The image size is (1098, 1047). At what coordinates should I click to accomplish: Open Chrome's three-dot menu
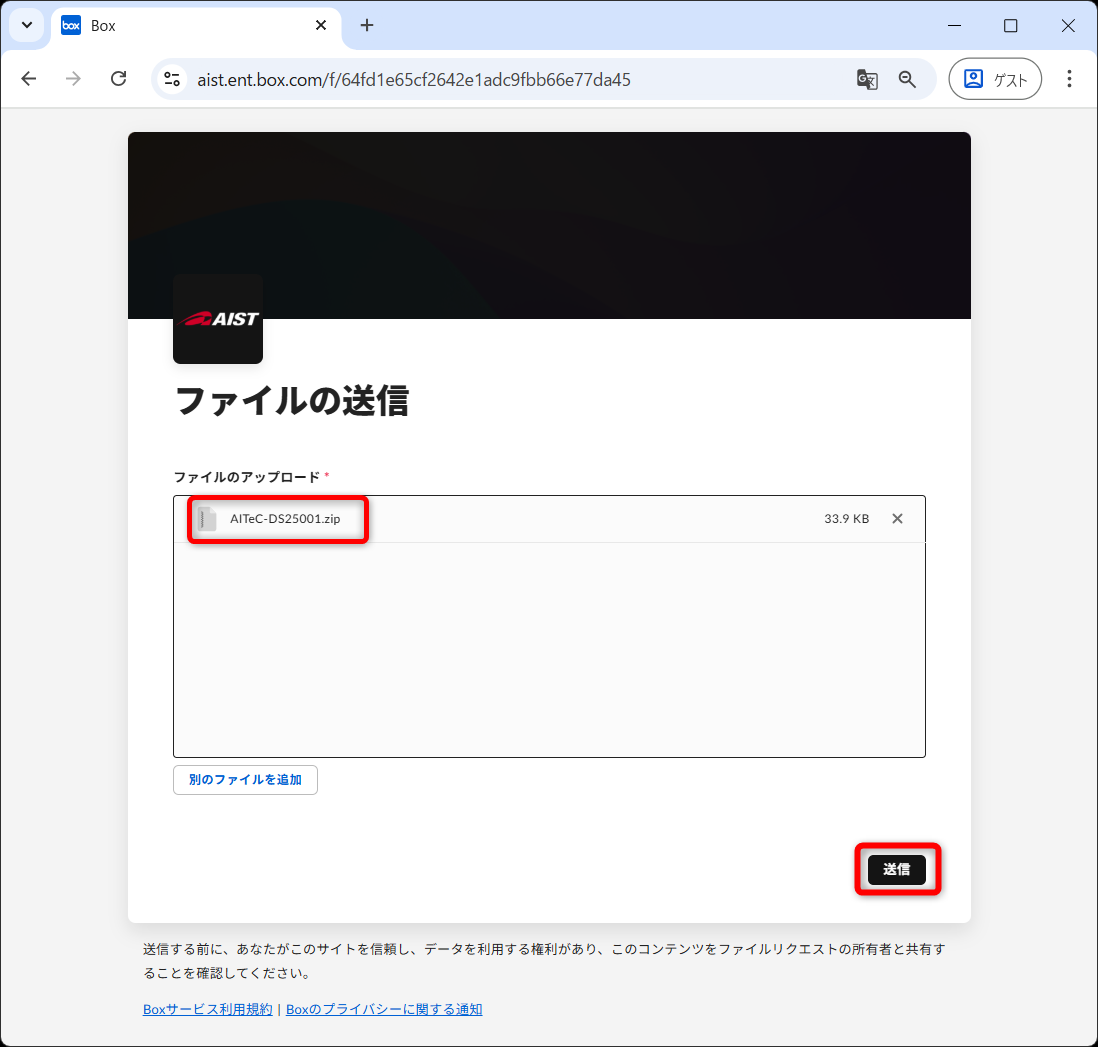click(x=1069, y=79)
